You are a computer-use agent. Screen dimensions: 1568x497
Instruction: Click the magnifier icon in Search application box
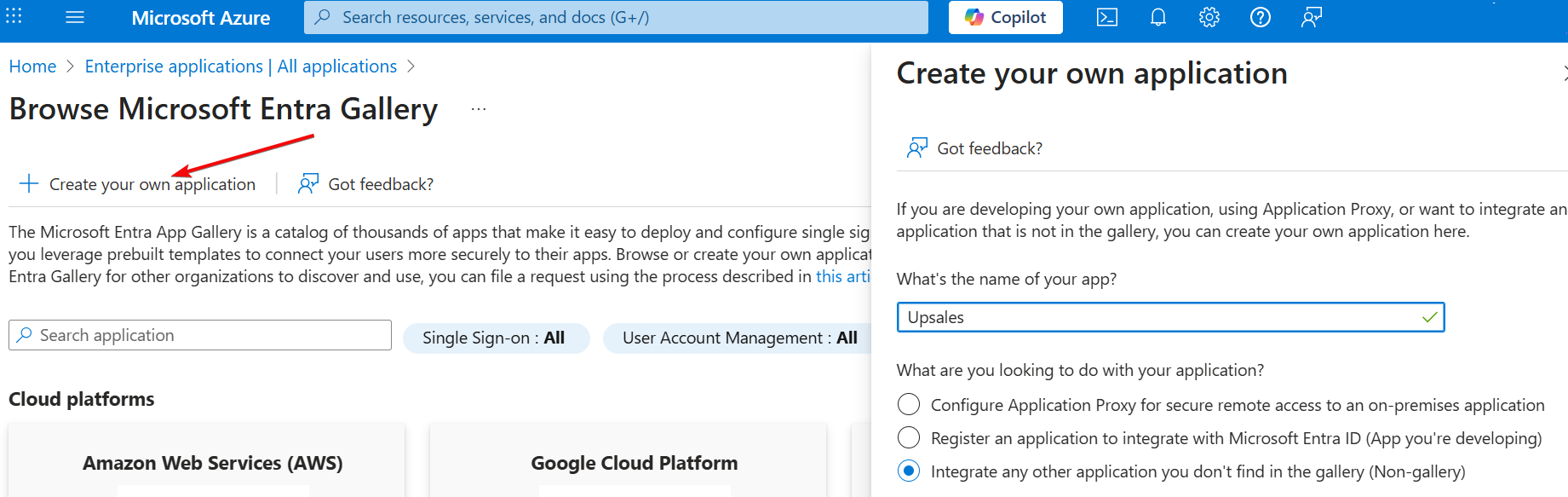point(25,335)
